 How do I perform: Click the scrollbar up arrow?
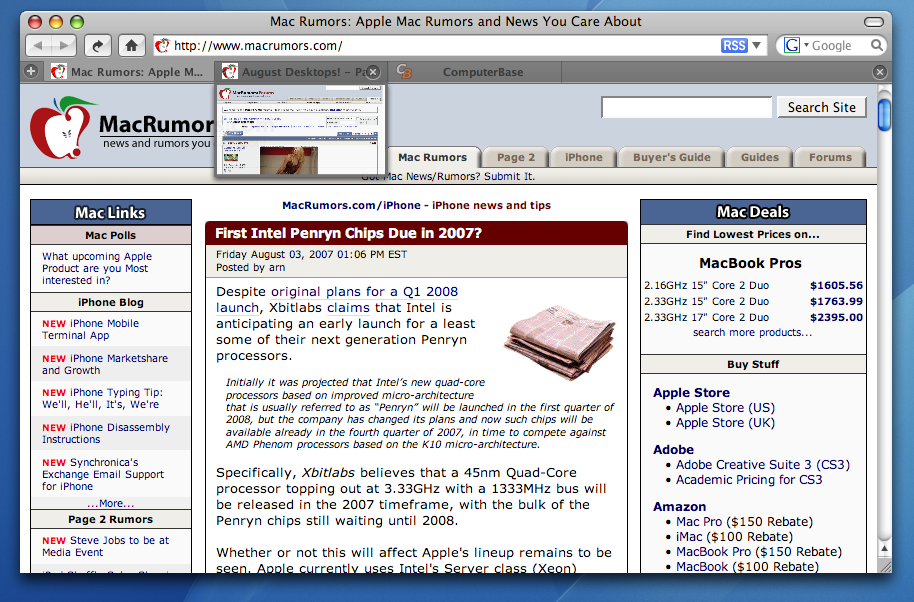(884, 548)
